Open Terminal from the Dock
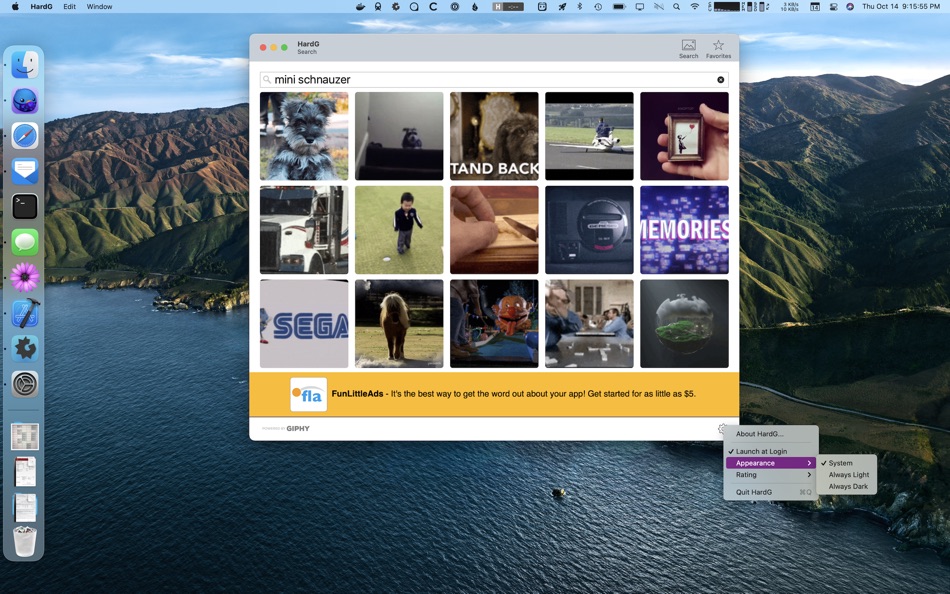The height and width of the screenshot is (594, 950). click(25, 207)
